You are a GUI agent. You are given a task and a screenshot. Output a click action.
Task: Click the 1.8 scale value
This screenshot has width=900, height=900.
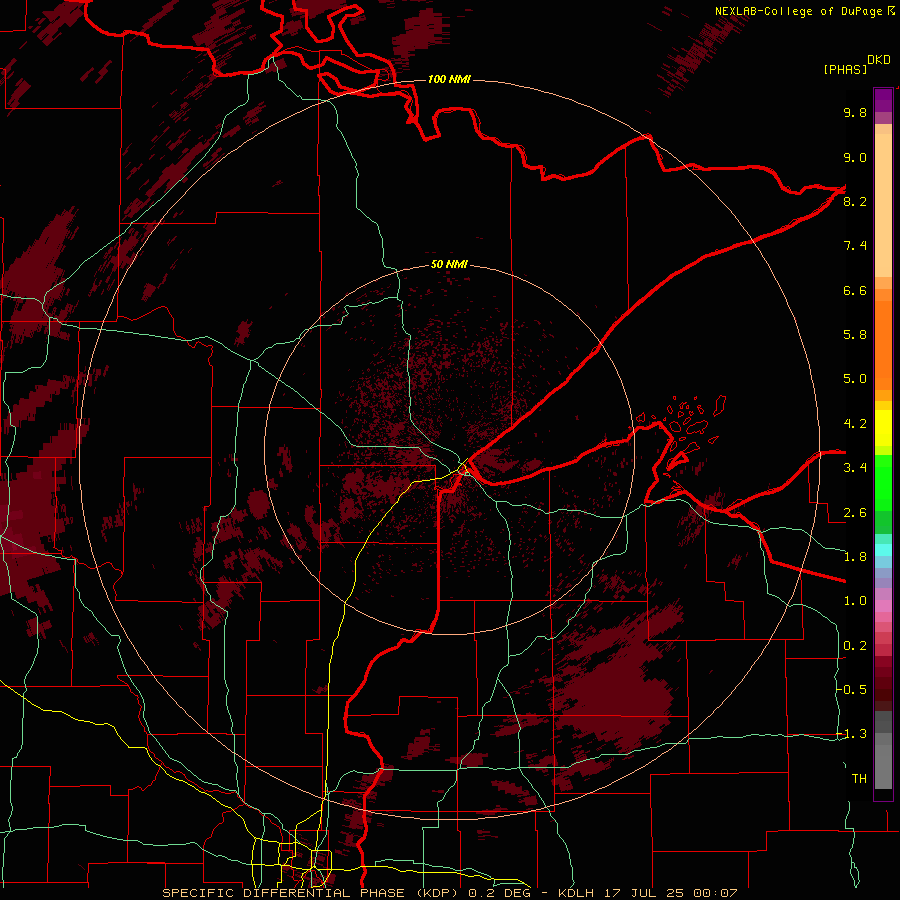pos(855,557)
